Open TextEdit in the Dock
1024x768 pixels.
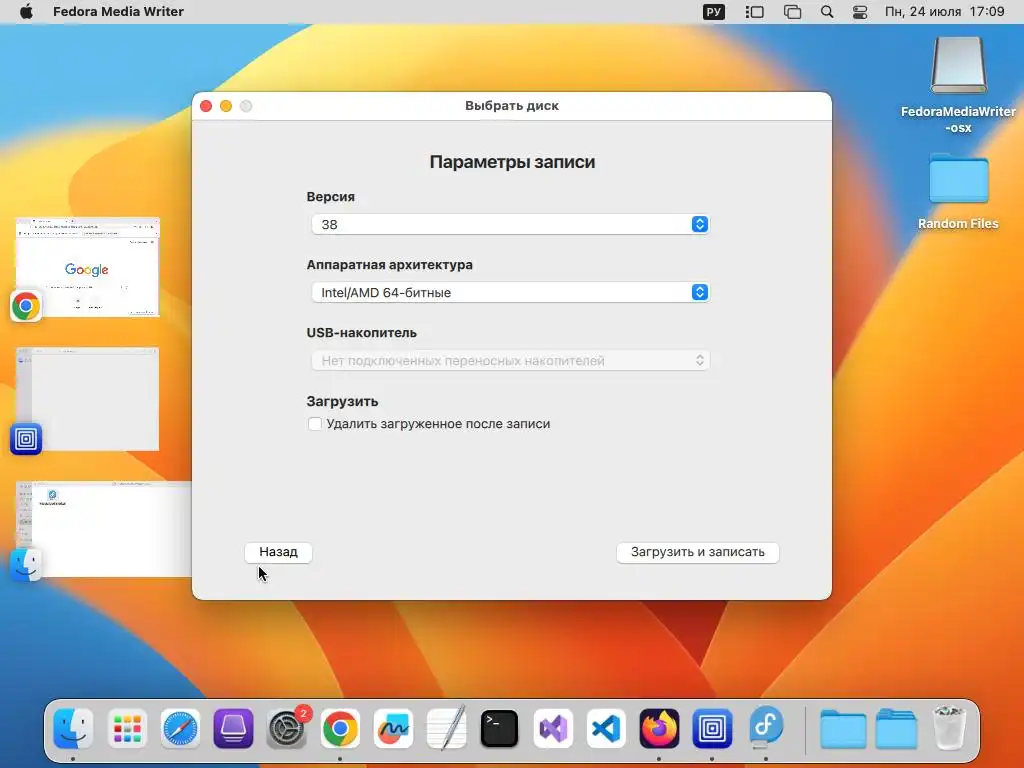click(x=447, y=728)
